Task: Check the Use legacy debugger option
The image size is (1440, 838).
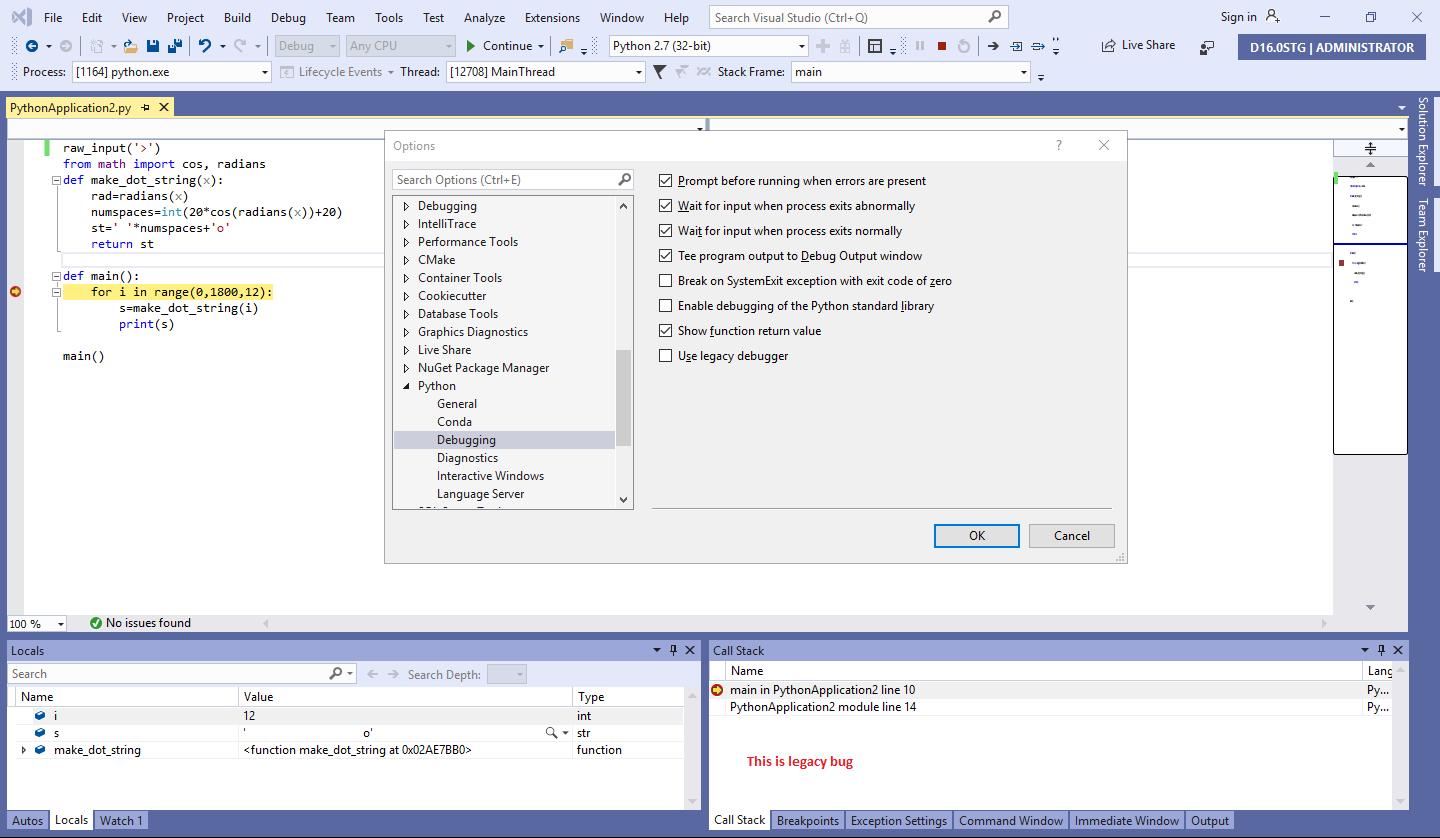Action: [x=666, y=355]
